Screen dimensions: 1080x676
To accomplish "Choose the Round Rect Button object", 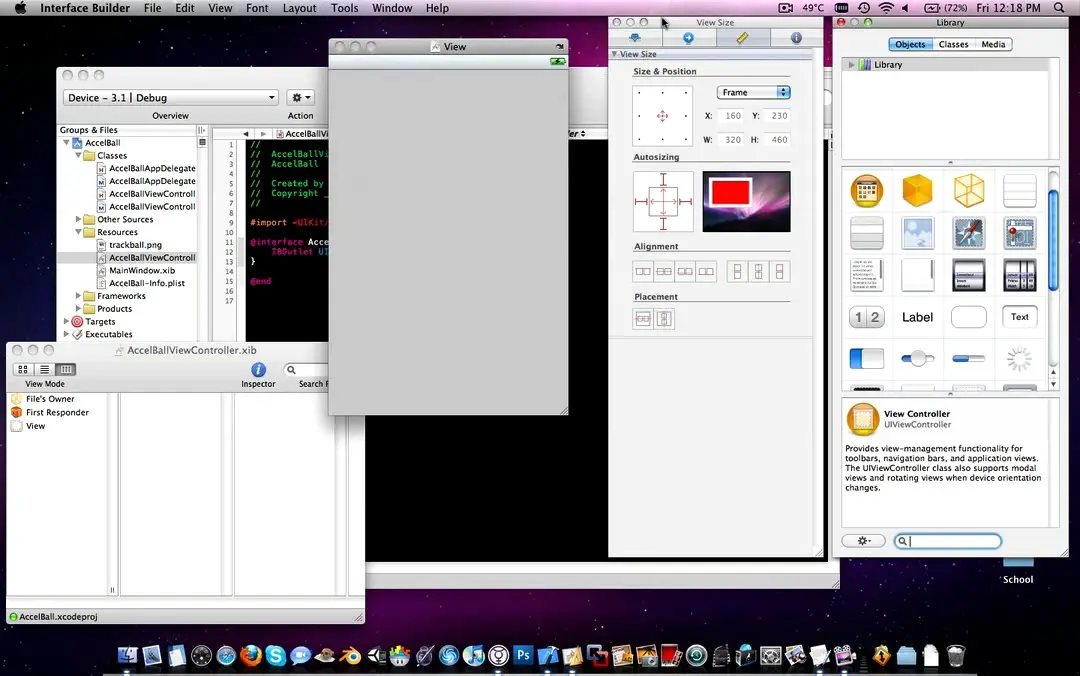I will [968, 317].
